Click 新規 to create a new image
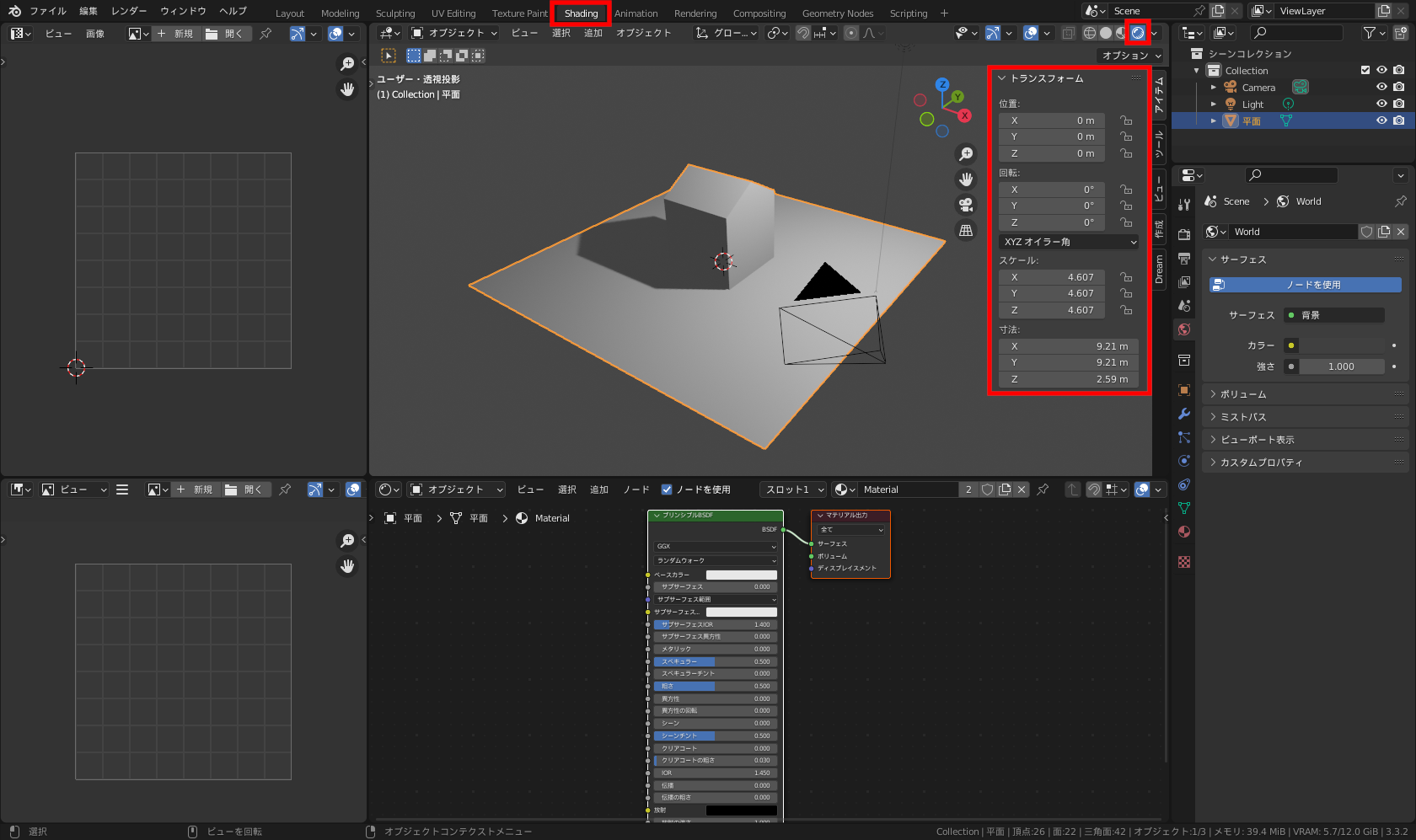 coord(178,34)
